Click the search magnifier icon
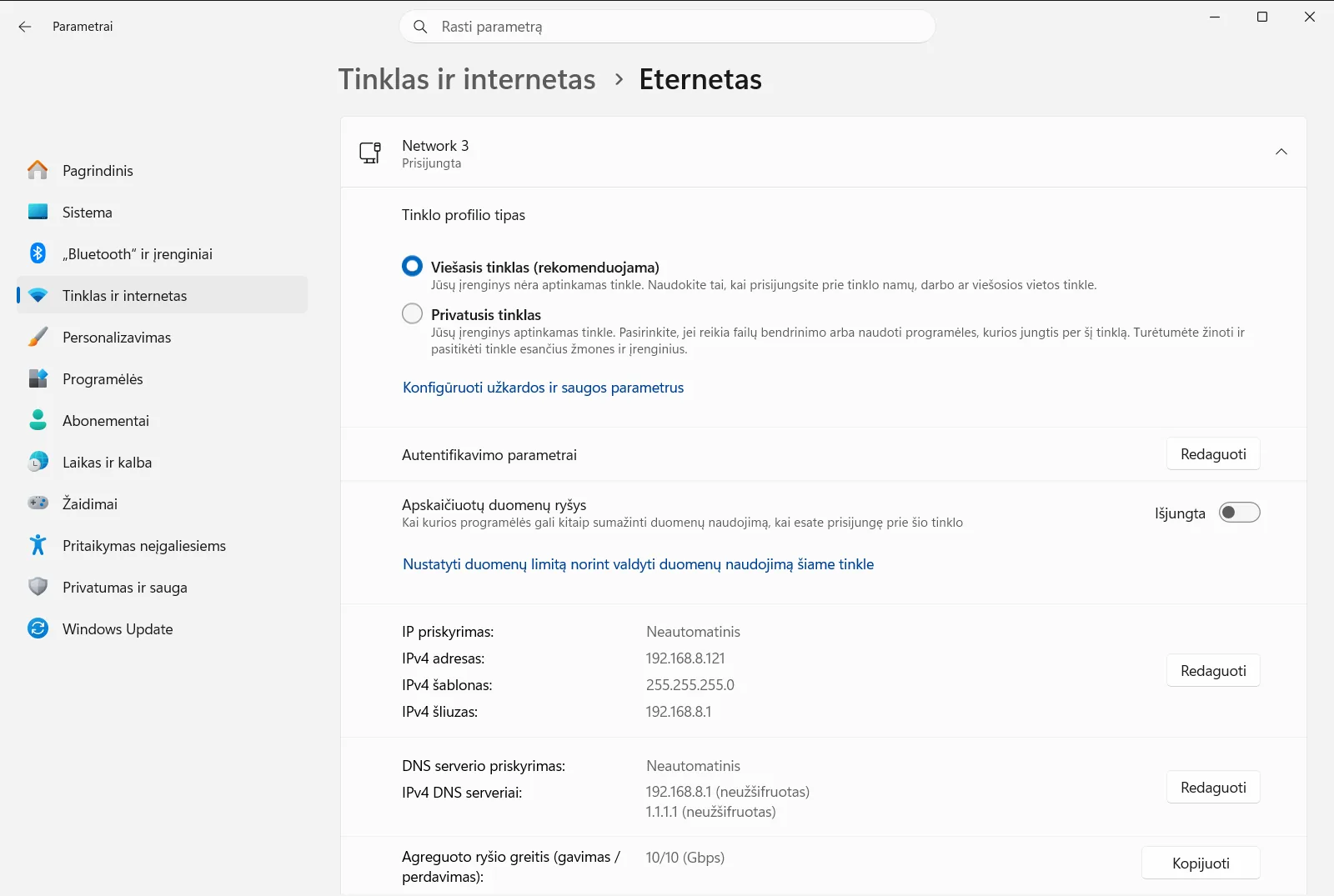The width and height of the screenshot is (1334, 896). (x=420, y=27)
